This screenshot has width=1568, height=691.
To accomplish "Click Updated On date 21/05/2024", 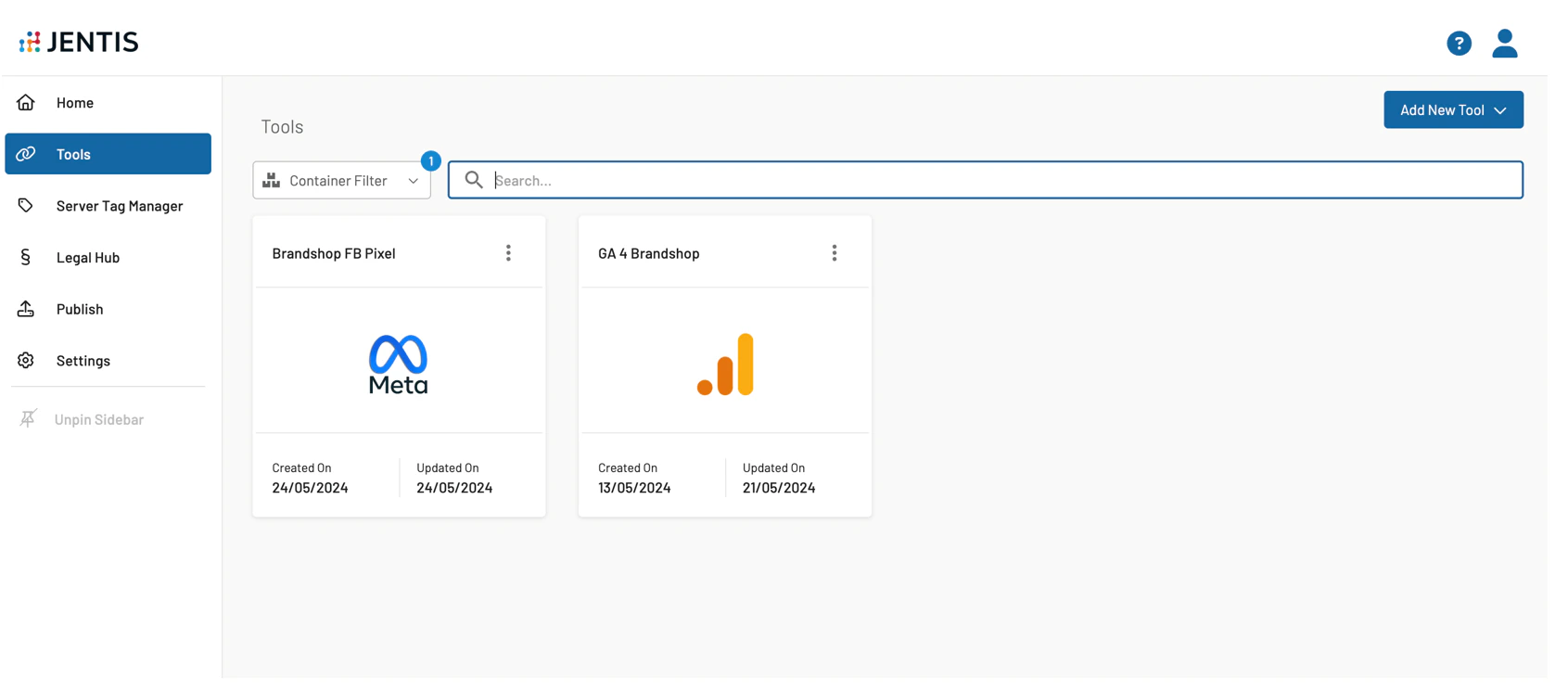I will [779, 488].
